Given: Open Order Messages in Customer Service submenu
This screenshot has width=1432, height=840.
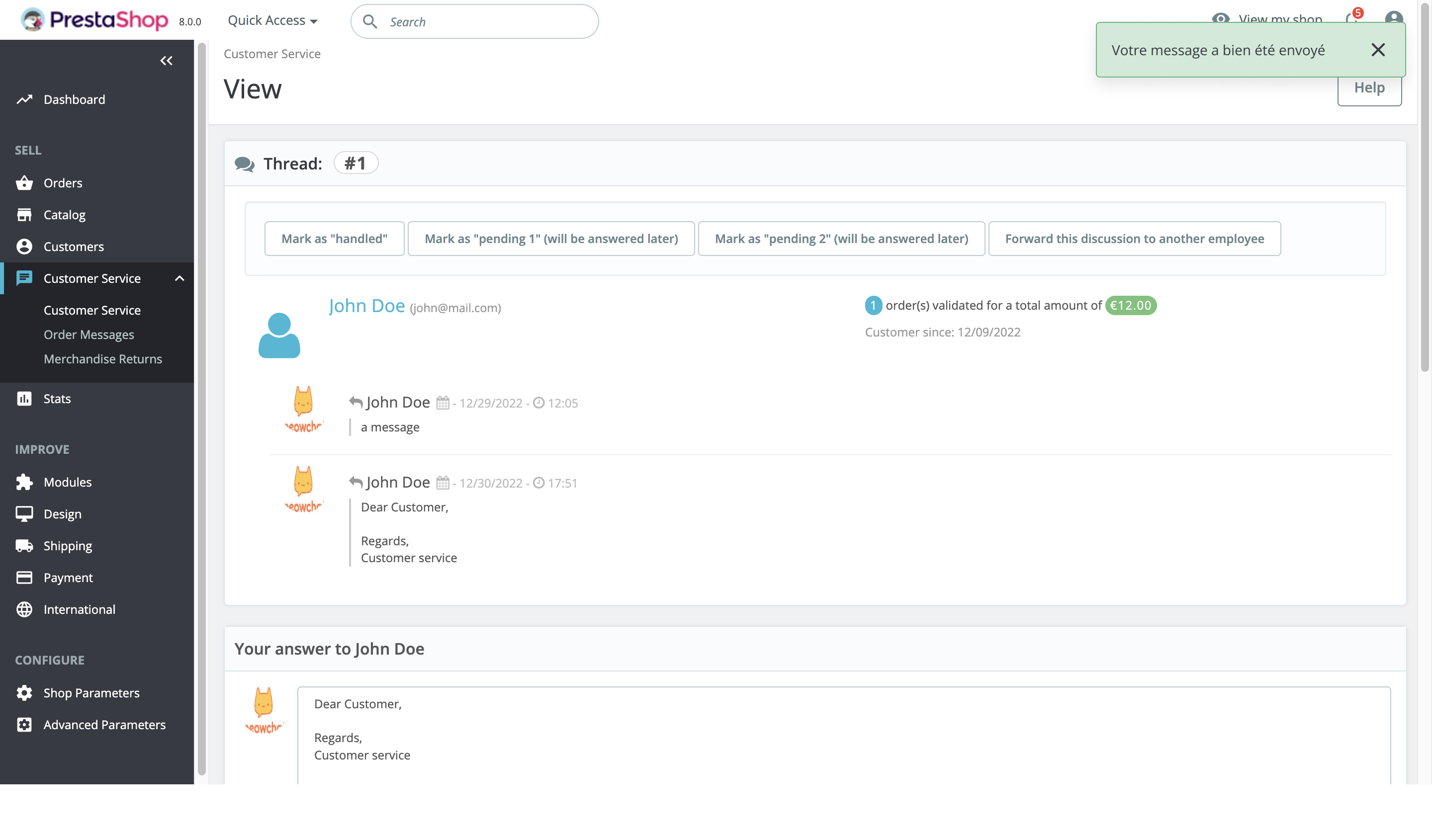Looking at the screenshot, I should click(89, 335).
